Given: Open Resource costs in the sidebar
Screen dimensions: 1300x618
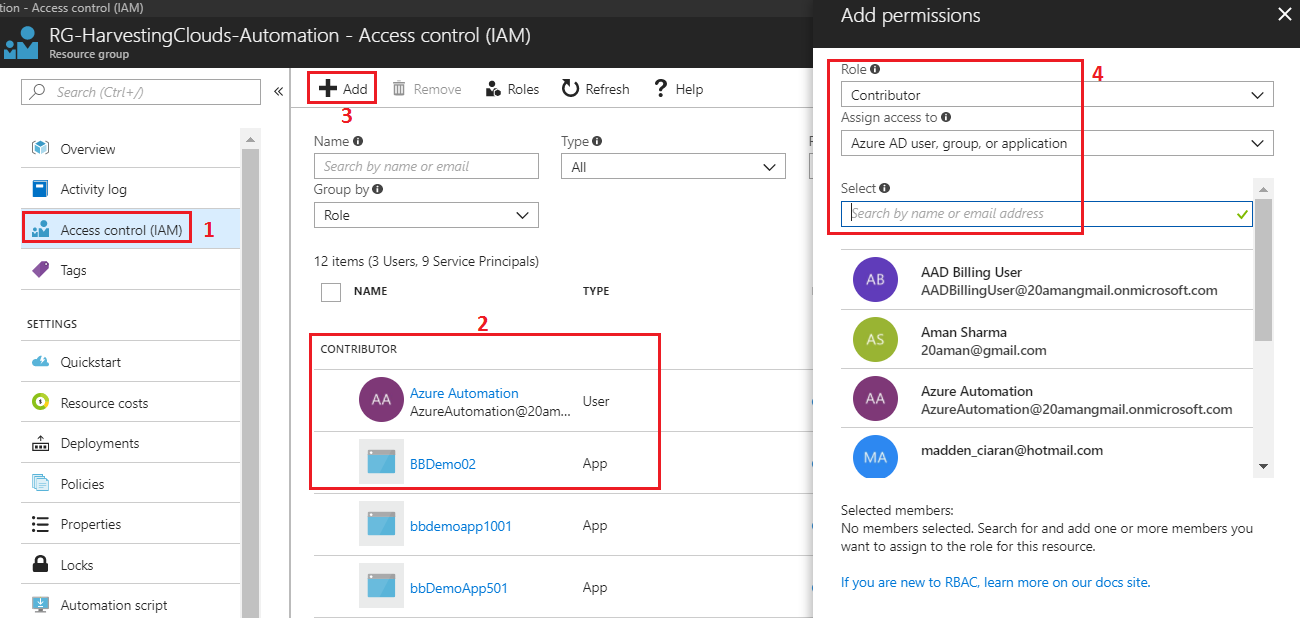Looking at the screenshot, I should coord(130,403).
